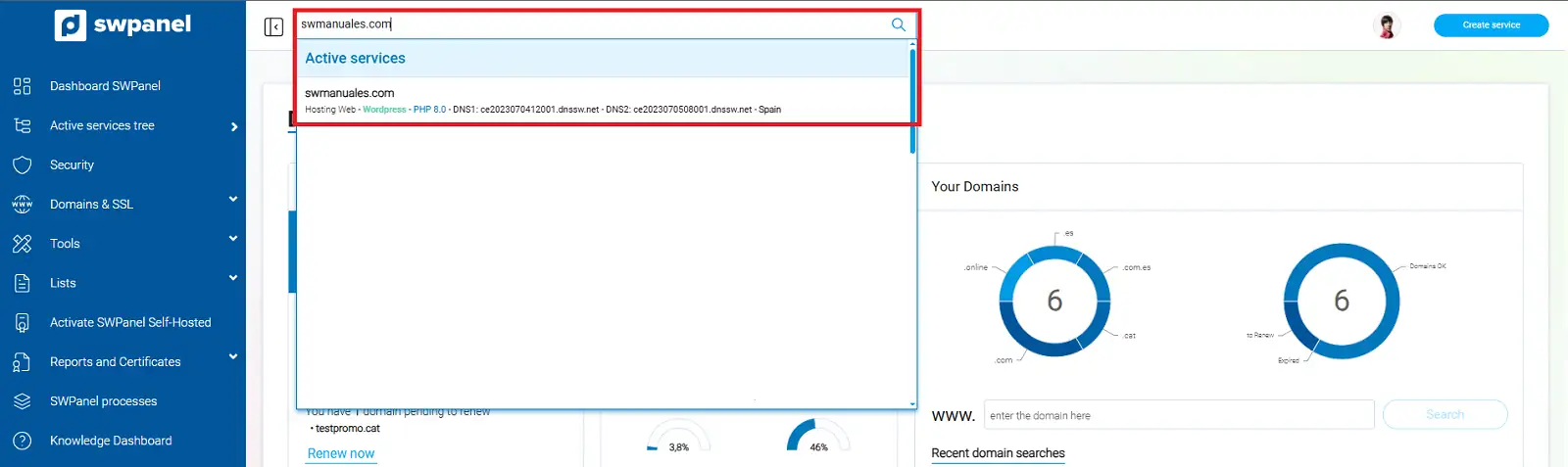Click the PHP 8.0 label in result
Viewport: 1568px width, 467px height.
point(429,110)
